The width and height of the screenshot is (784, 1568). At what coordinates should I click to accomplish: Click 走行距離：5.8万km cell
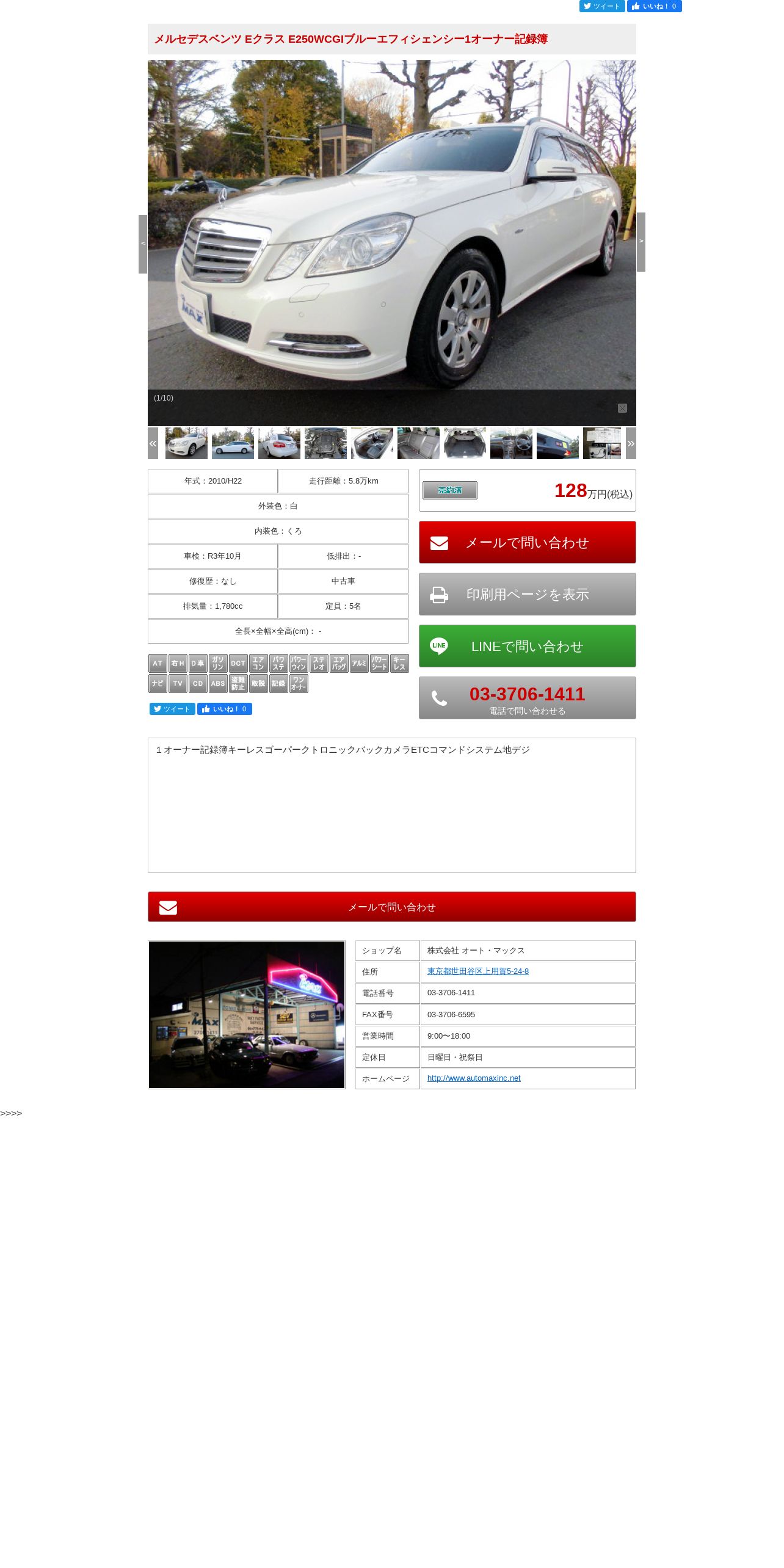click(x=343, y=481)
